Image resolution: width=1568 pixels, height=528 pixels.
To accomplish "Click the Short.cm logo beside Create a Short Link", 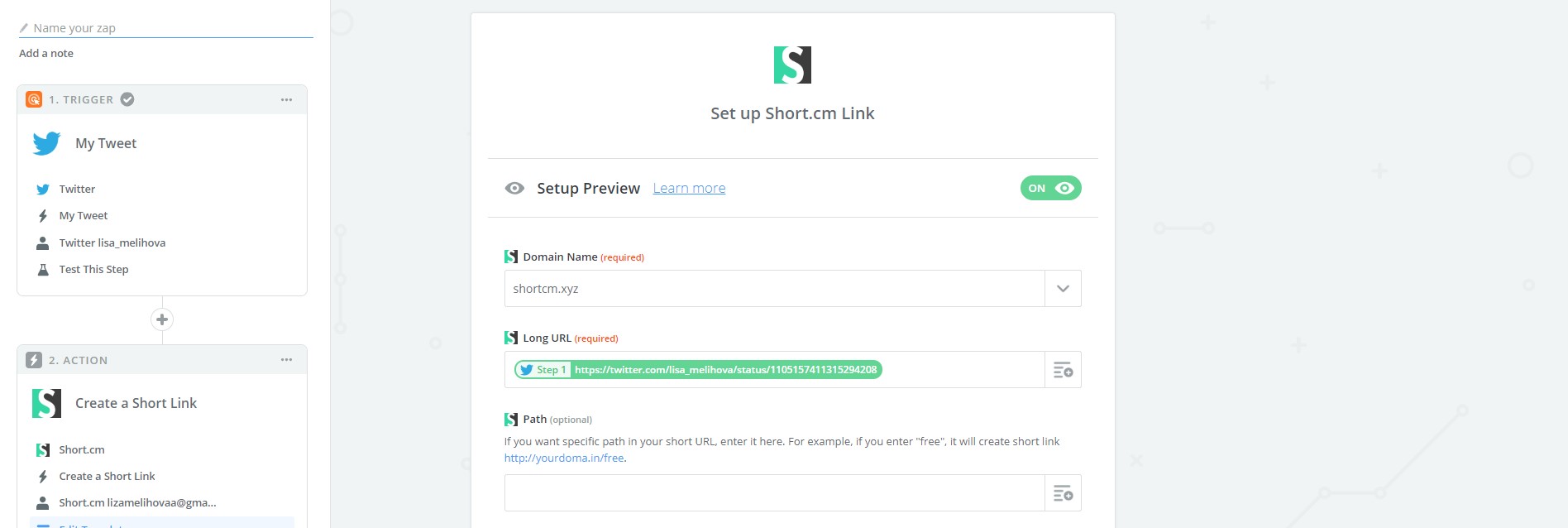I will (x=46, y=403).
